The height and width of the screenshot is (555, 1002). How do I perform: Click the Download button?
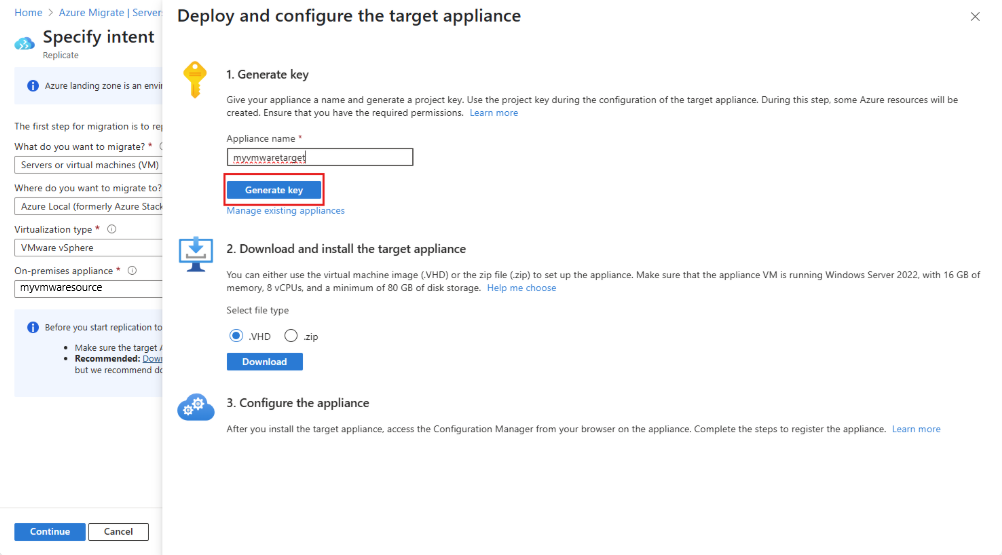[265, 361]
